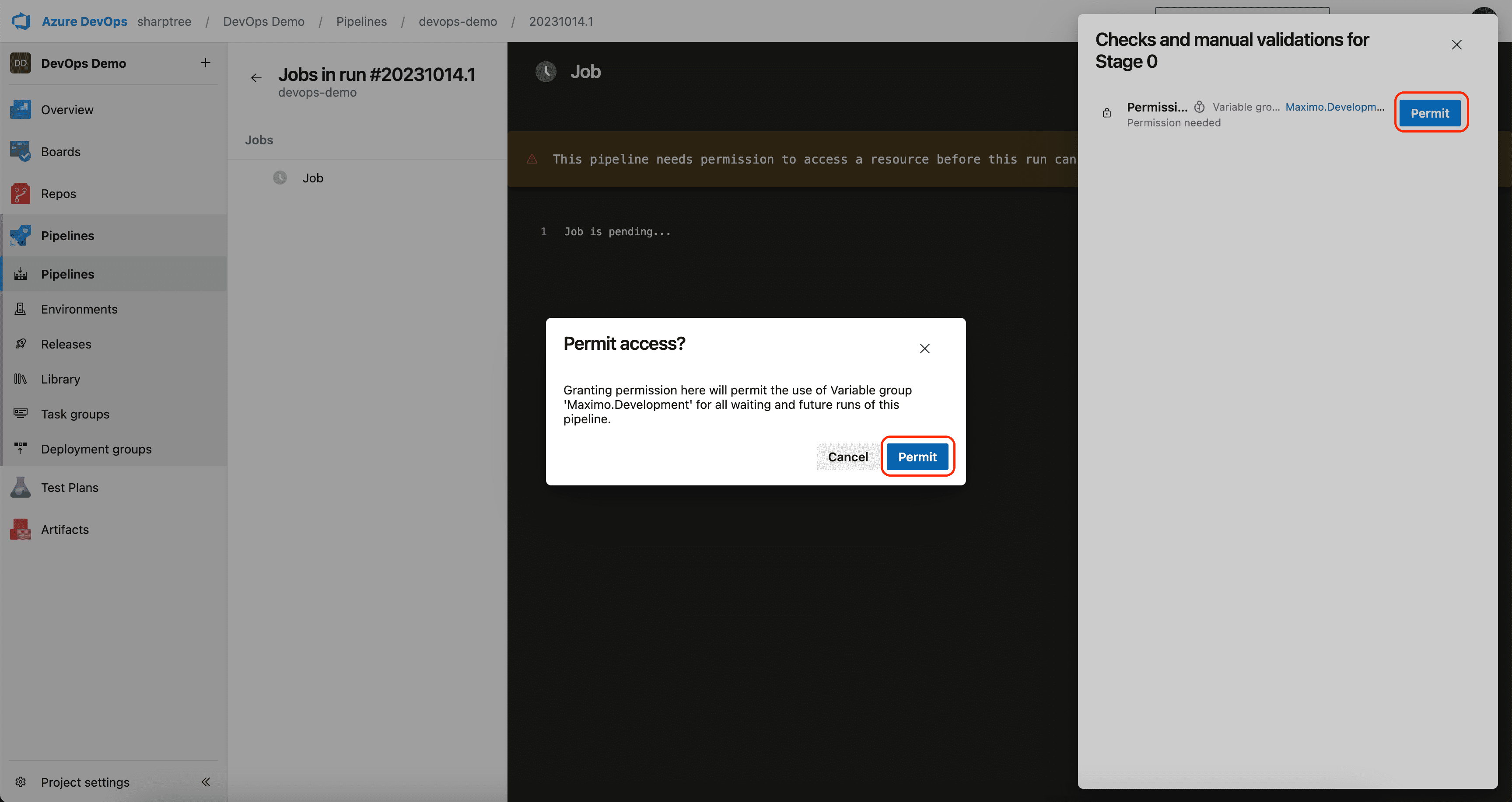Click the DD project avatar
The image size is (1512, 802).
click(x=21, y=63)
